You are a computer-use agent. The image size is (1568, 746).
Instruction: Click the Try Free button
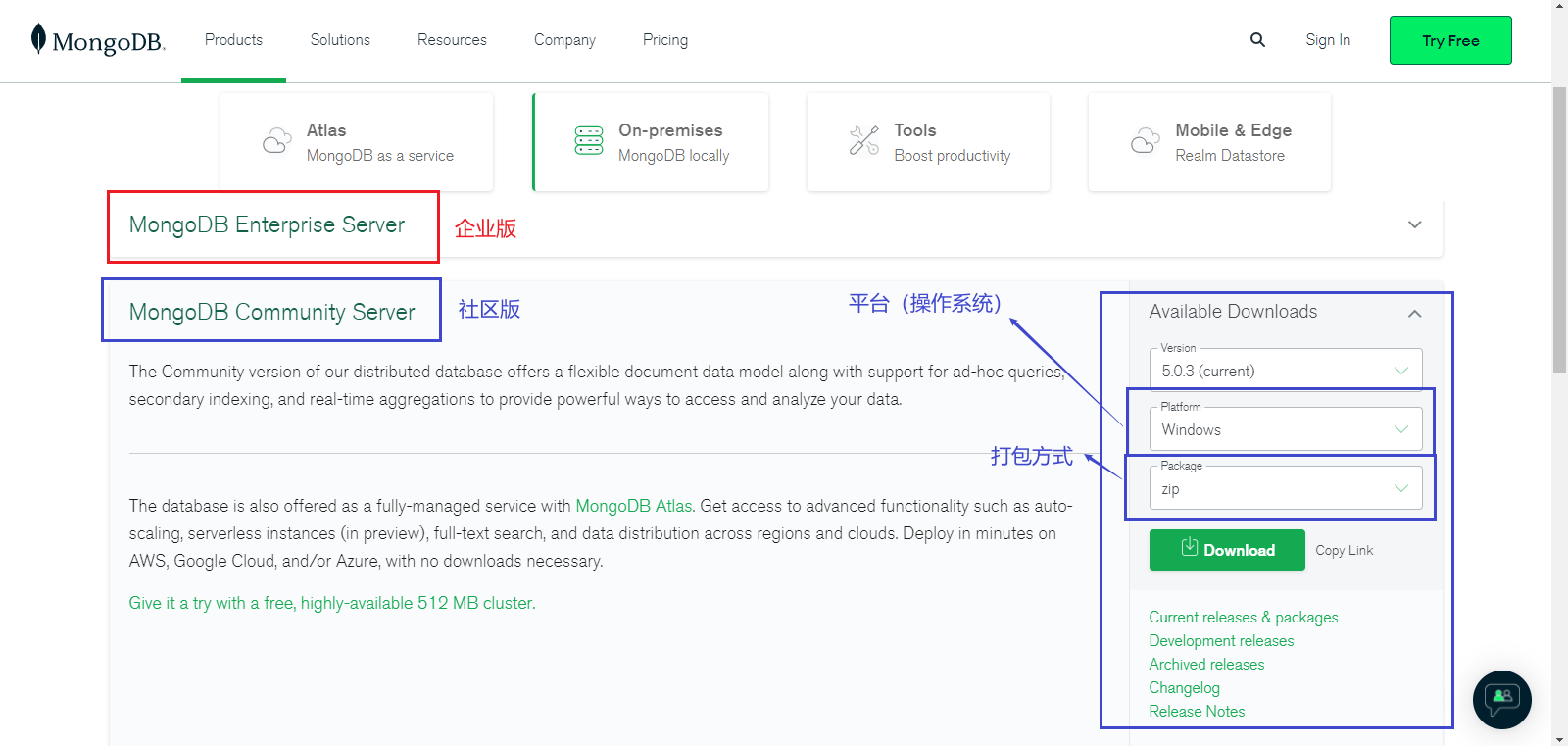[x=1450, y=40]
